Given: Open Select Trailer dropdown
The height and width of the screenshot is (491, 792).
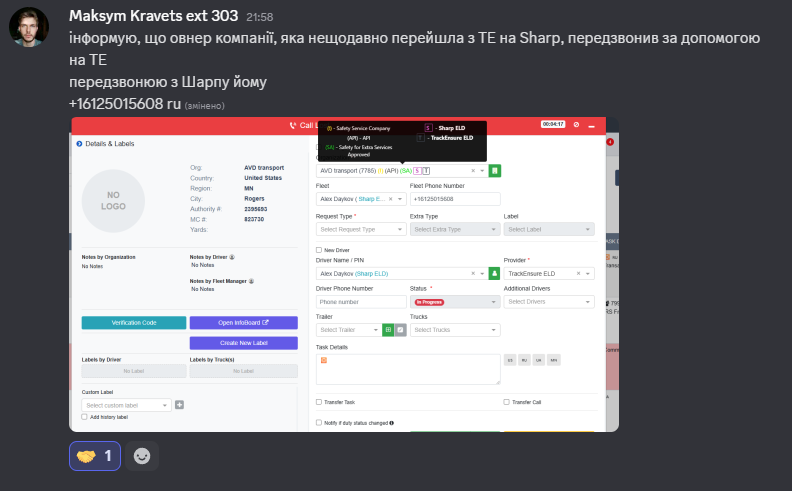Looking at the screenshot, I should click(349, 330).
